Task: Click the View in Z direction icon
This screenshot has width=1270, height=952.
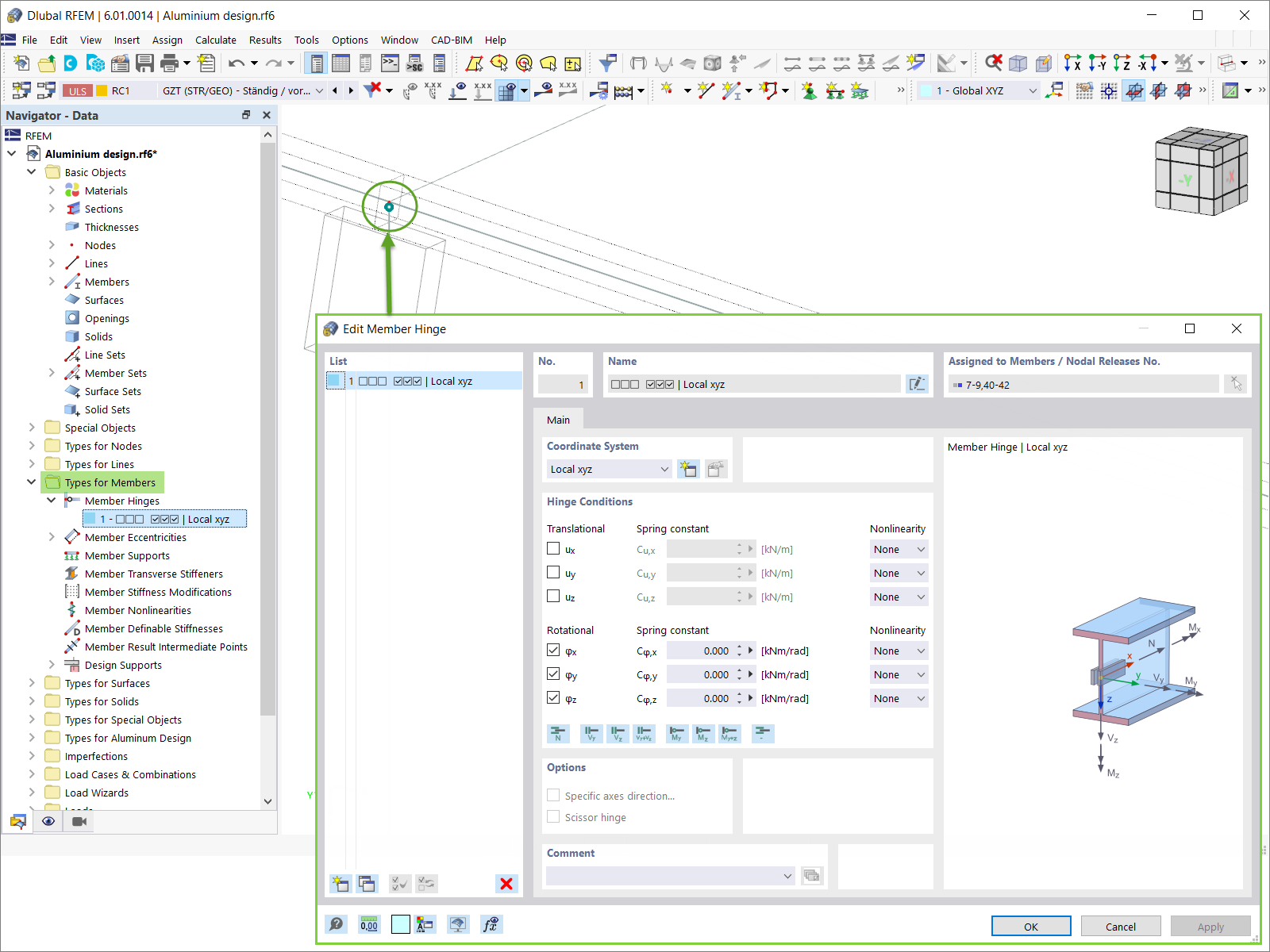Action: click(x=1122, y=63)
